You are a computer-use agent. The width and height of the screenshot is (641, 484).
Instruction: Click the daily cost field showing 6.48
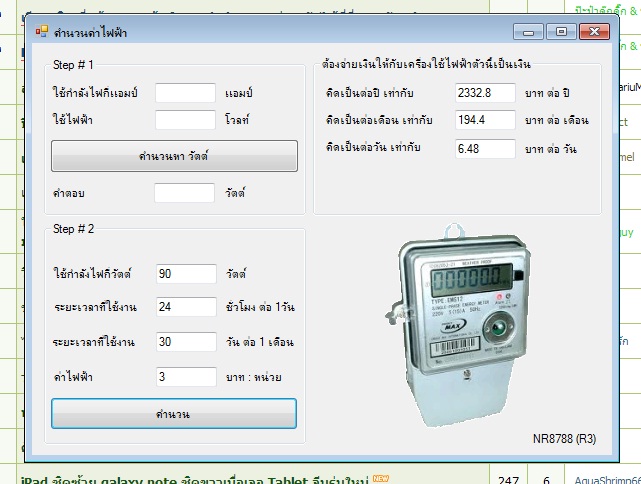pyautogui.click(x=485, y=148)
